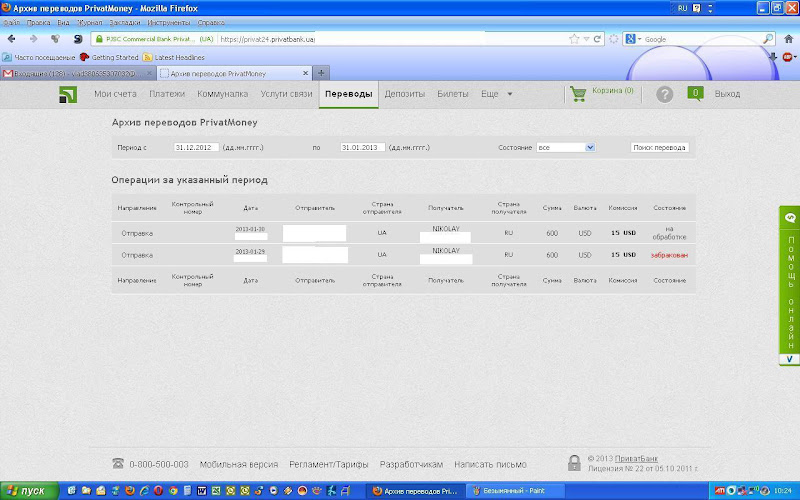Viewport: 800px width, 500px height.
Task: Reload the page with refresh icon
Action: [x=597, y=39]
